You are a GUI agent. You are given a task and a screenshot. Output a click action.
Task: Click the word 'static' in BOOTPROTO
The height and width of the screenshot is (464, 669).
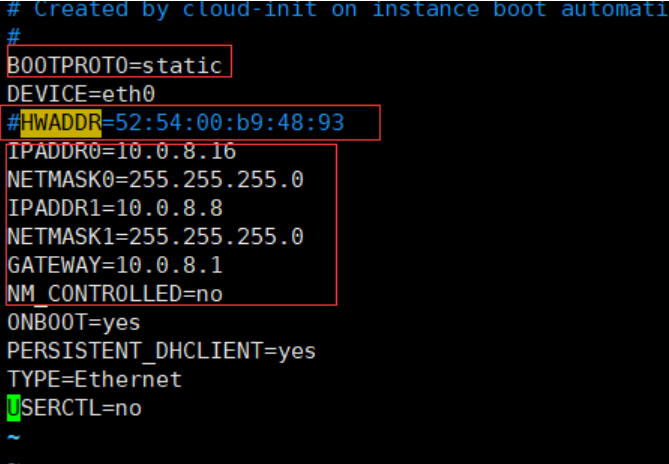(182, 66)
